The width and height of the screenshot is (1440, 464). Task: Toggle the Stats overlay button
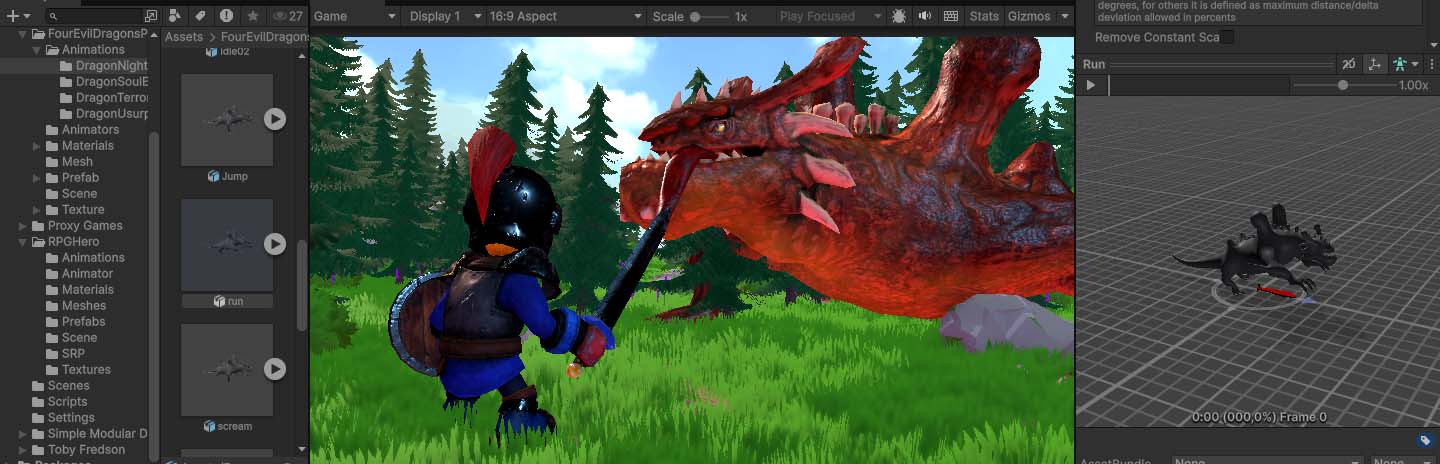click(x=984, y=16)
